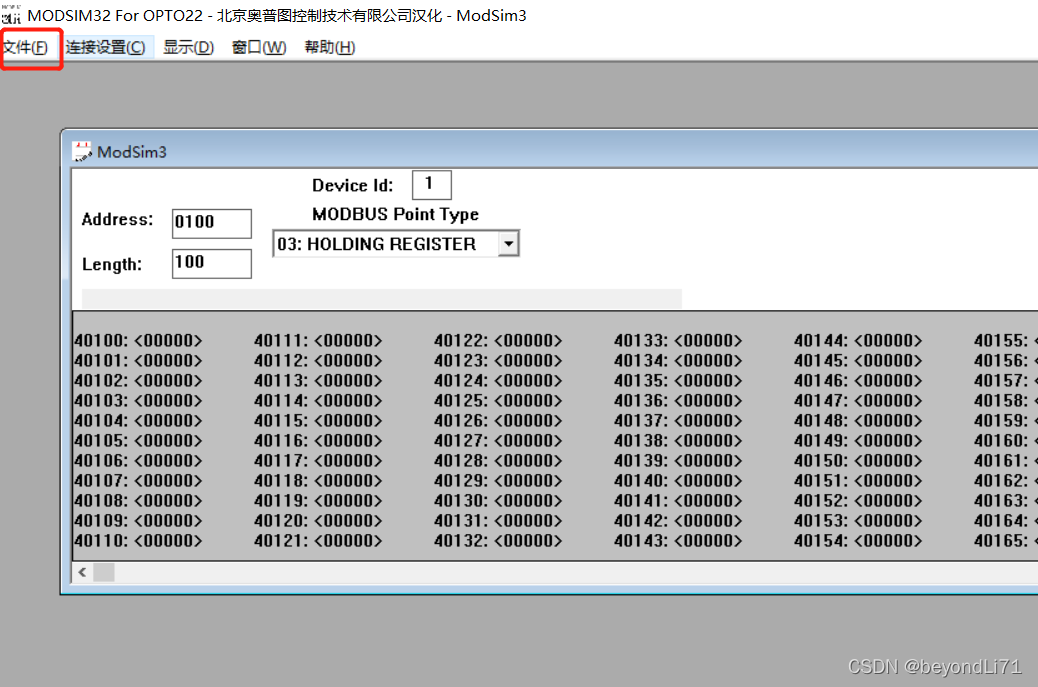The image size is (1038, 687).
Task: Open the 文件(F) menu
Action: pyautogui.click(x=25, y=48)
